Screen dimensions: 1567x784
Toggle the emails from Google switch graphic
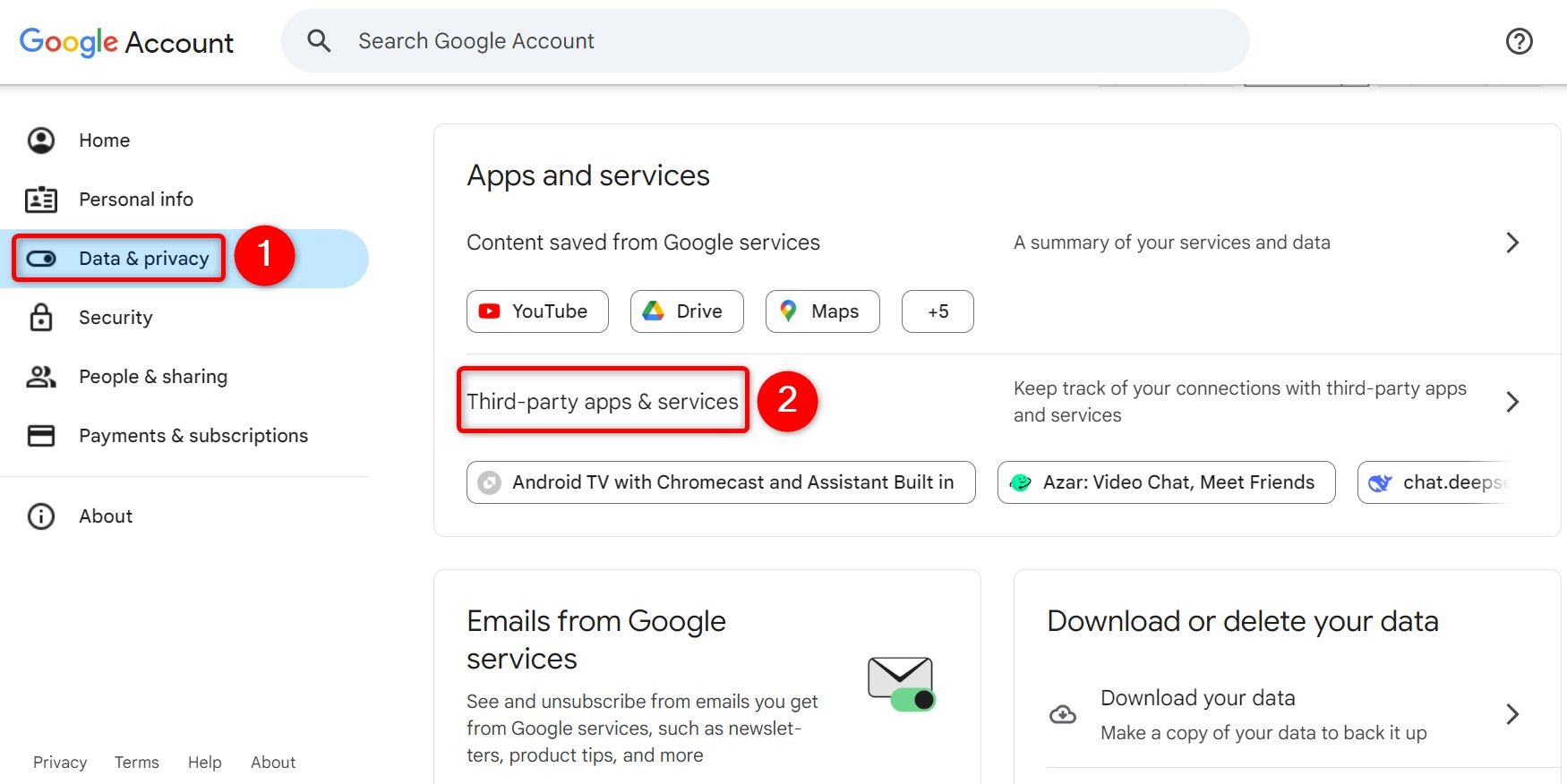(x=912, y=699)
